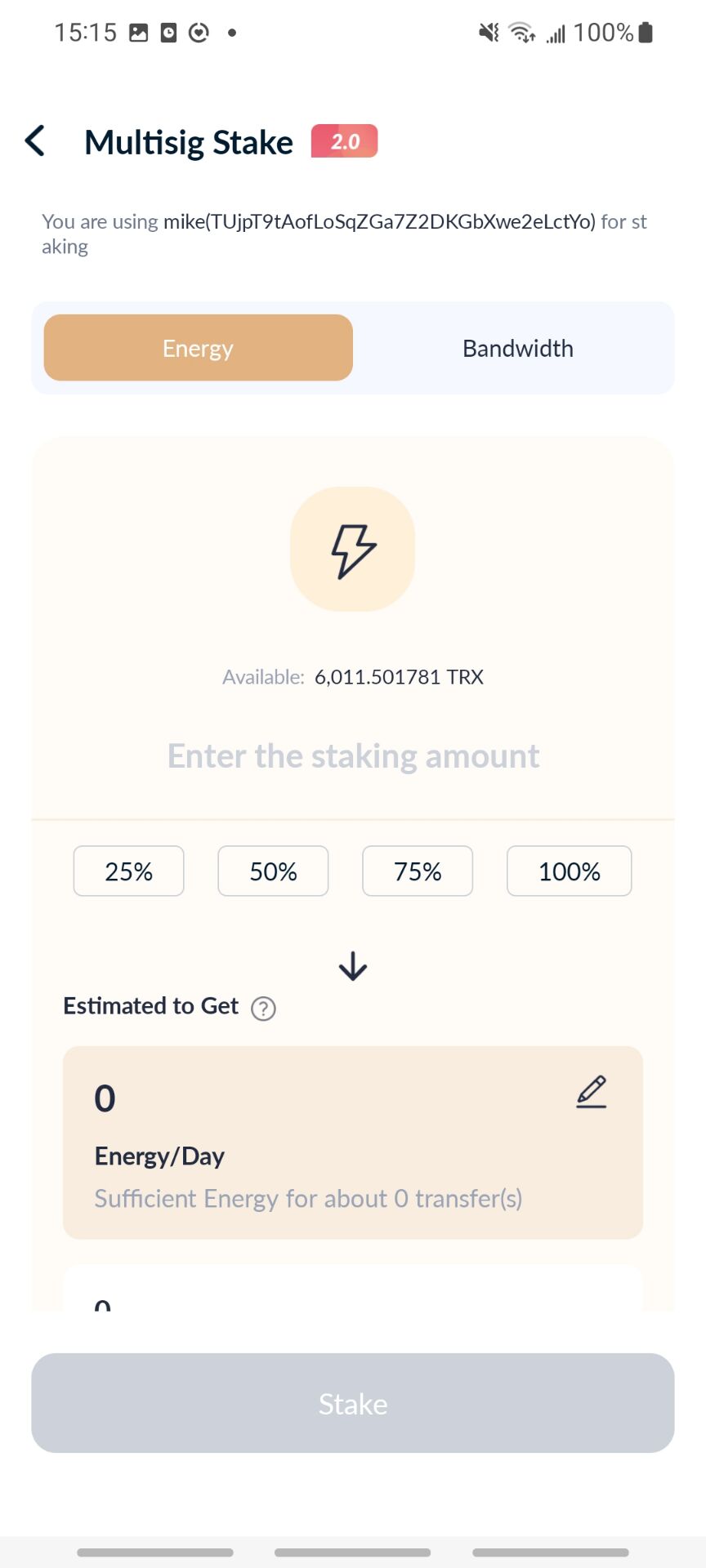
Task: Switch to the Bandwidth tab
Action: 518,348
